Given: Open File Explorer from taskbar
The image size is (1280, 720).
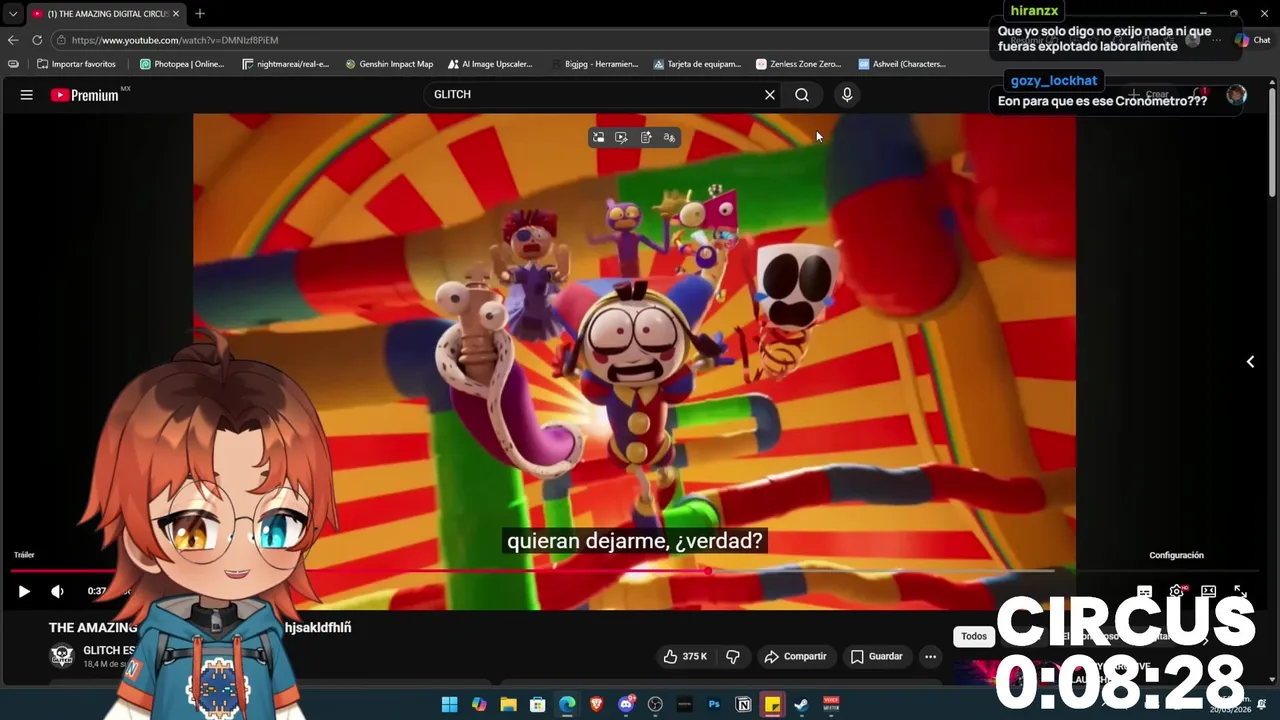Looking at the screenshot, I should point(508,705).
